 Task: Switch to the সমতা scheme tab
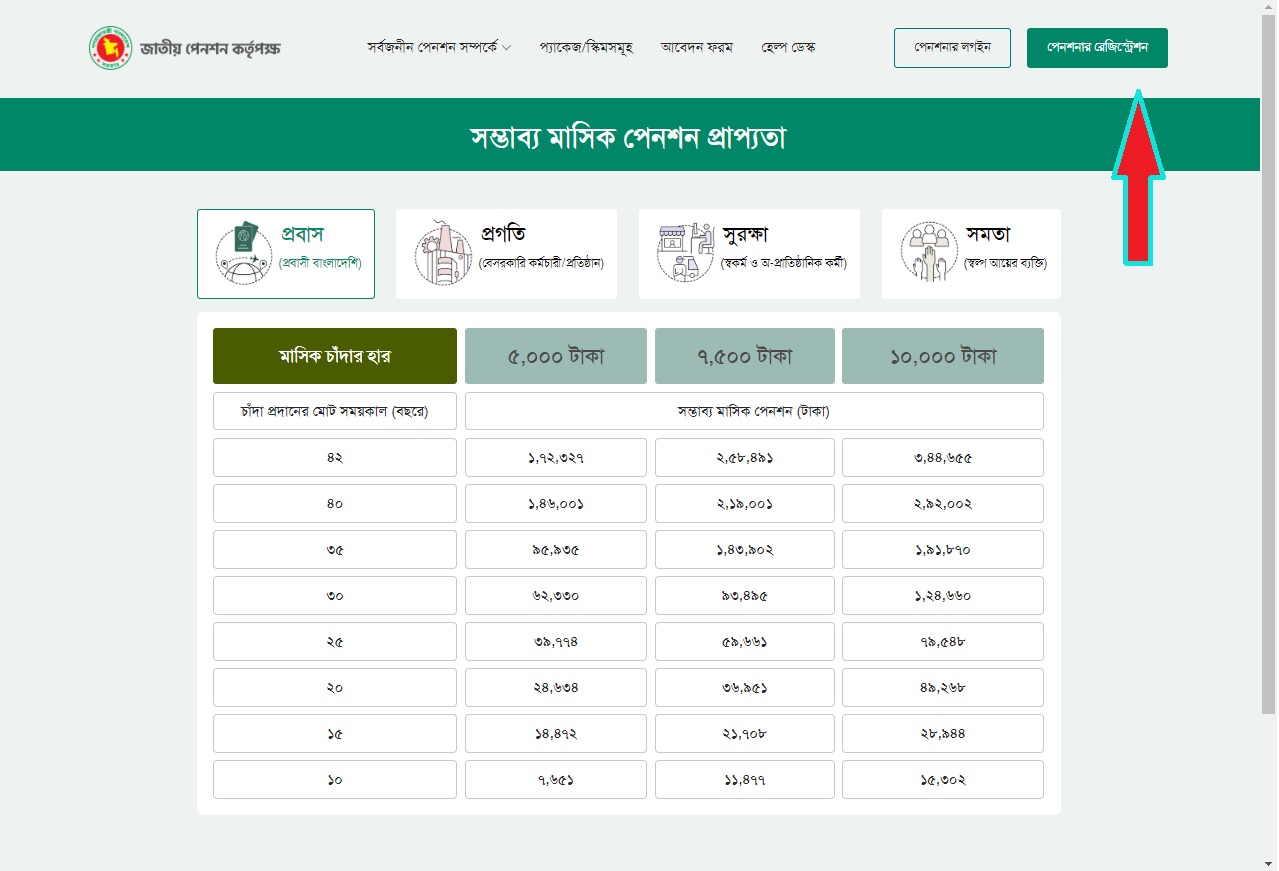tap(971, 254)
